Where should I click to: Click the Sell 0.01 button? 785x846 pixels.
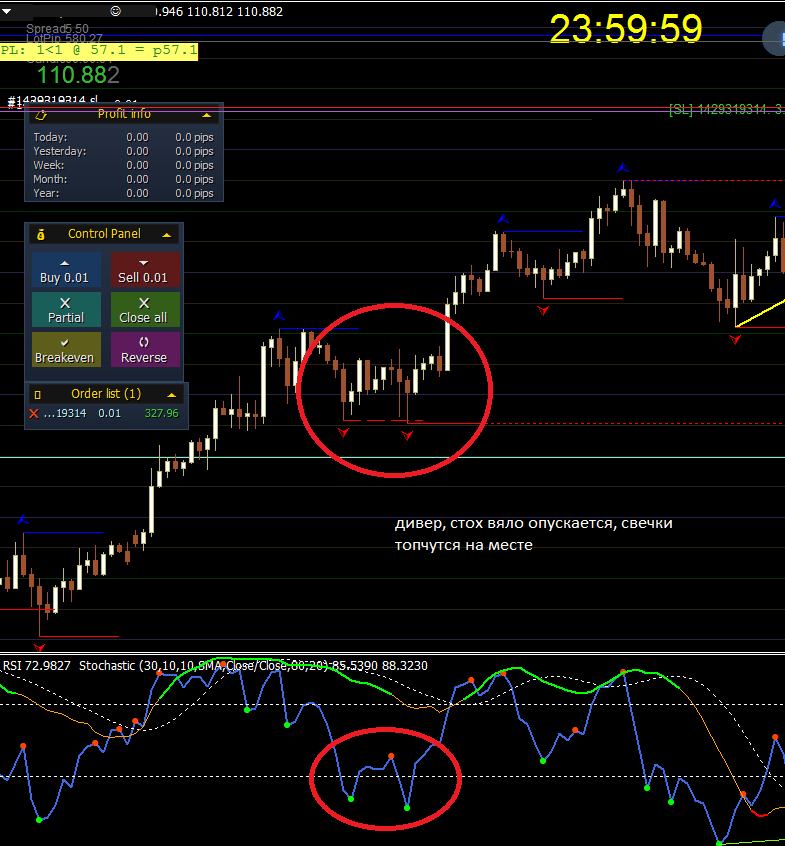(x=145, y=270)
